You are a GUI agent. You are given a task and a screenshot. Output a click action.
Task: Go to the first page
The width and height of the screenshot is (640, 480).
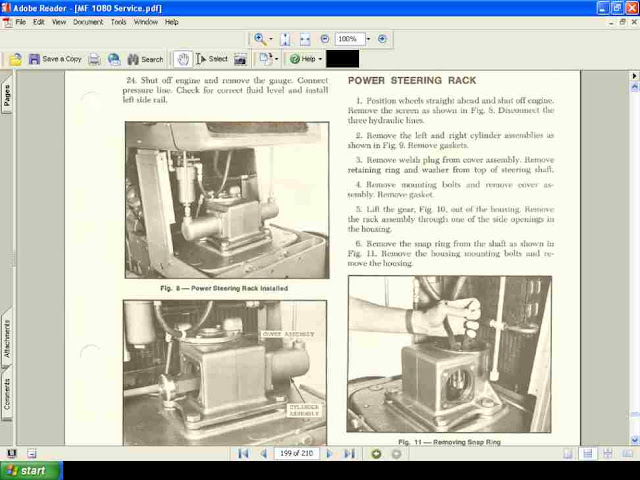243,453
